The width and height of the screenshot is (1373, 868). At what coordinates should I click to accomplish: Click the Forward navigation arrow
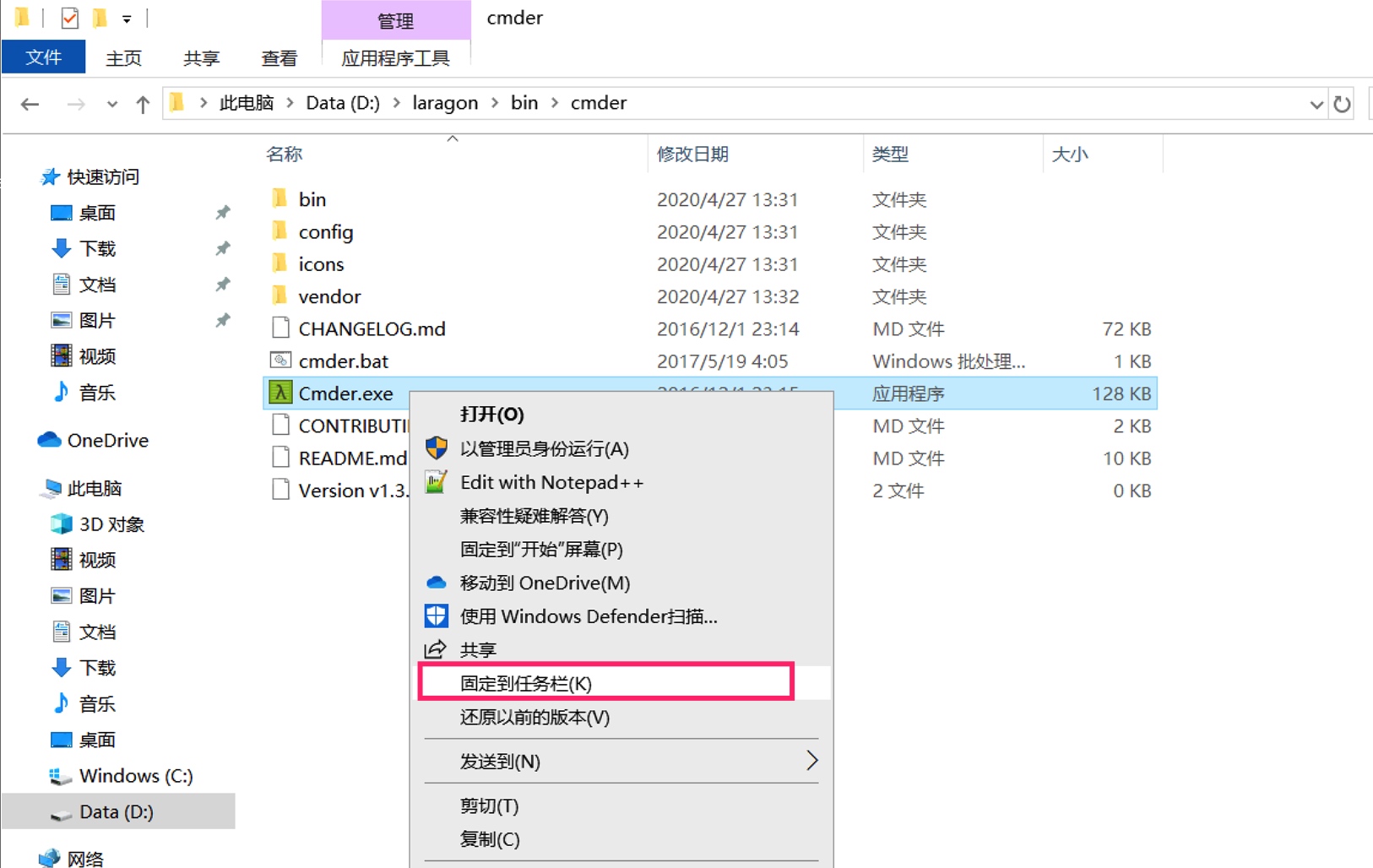(x=76, y=104)
